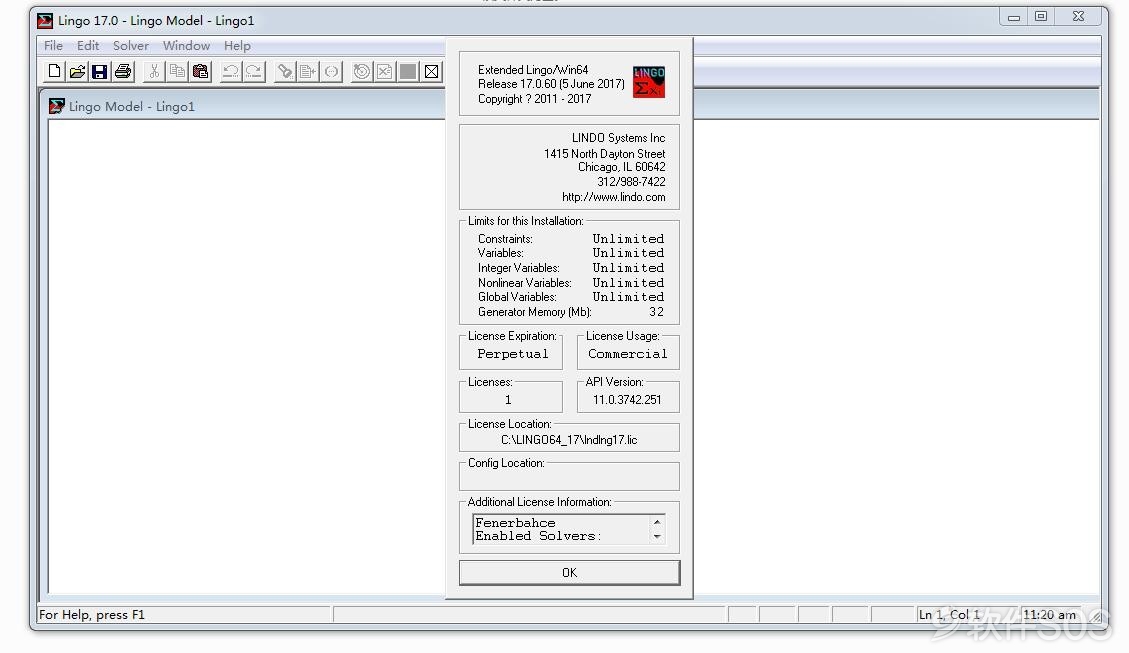Open the Help menu
The height and width of the screenshot is (653, 1129).
pos(237,45)
